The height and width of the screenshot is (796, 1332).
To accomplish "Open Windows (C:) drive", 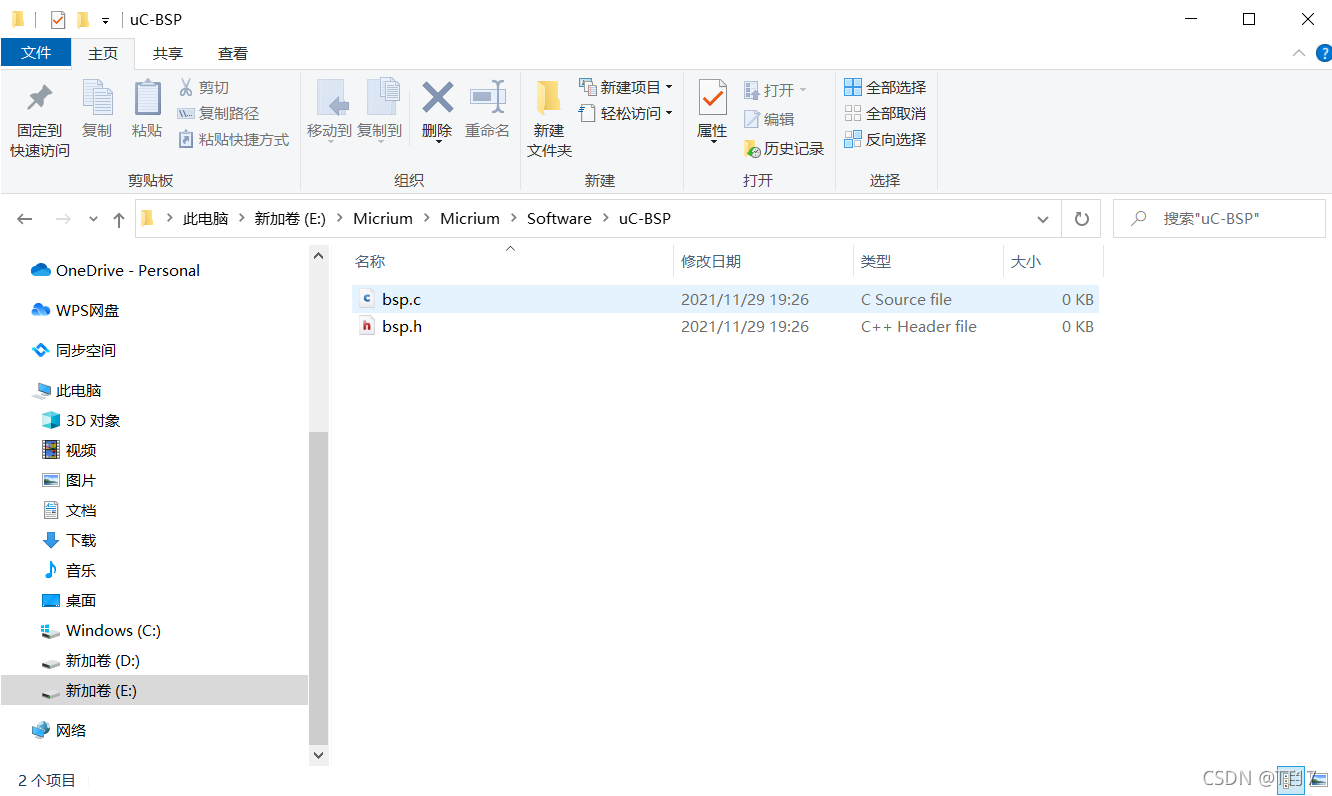I will click(x=101, y=630).
